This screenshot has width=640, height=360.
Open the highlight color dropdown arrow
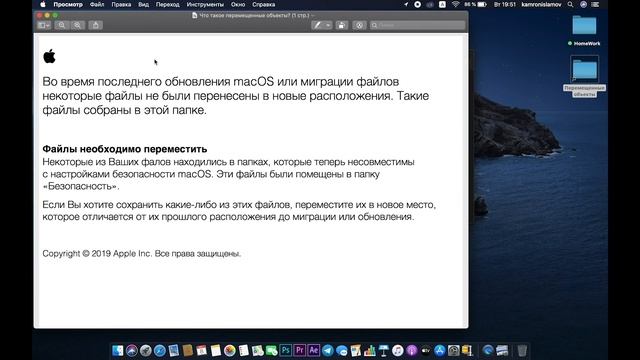pyautogui.click(x=328, y=25)
